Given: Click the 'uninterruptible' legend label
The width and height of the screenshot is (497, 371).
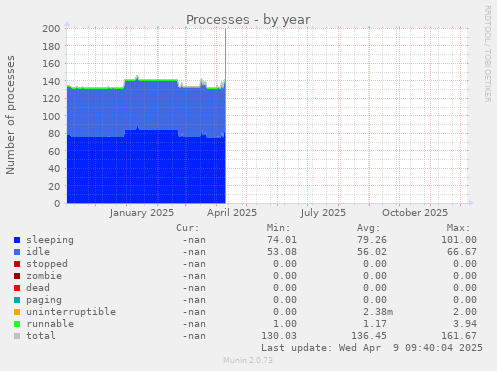Looking at the screenshot, I should pos(71,312).
